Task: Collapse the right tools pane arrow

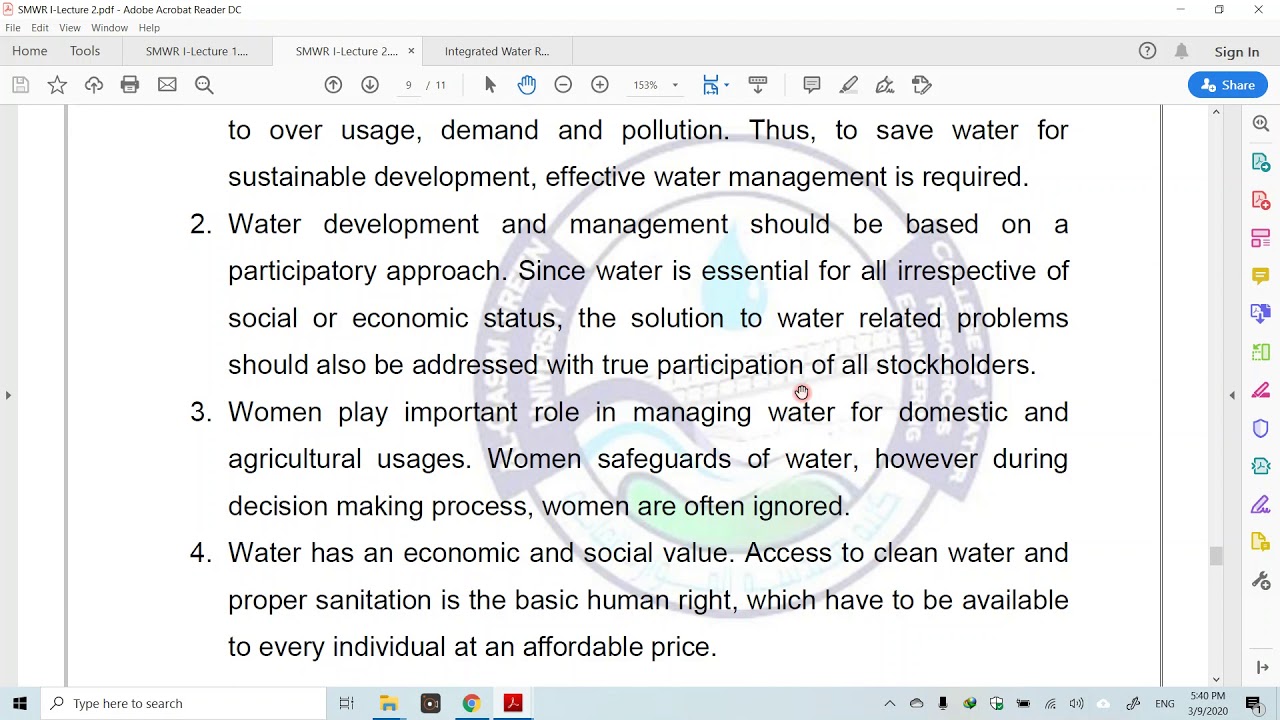Action: tap(1232, 395)
